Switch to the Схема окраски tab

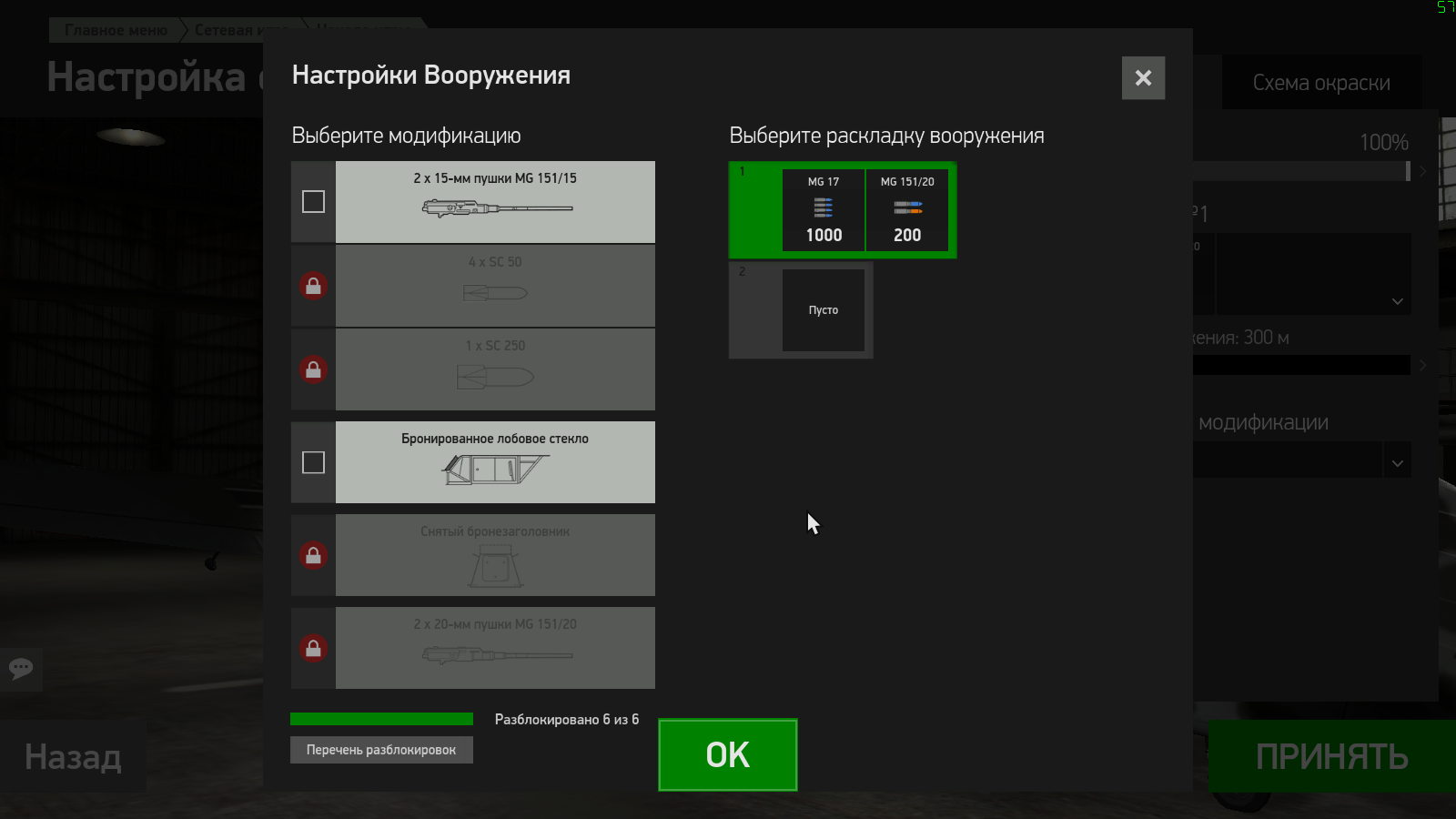1321,83
